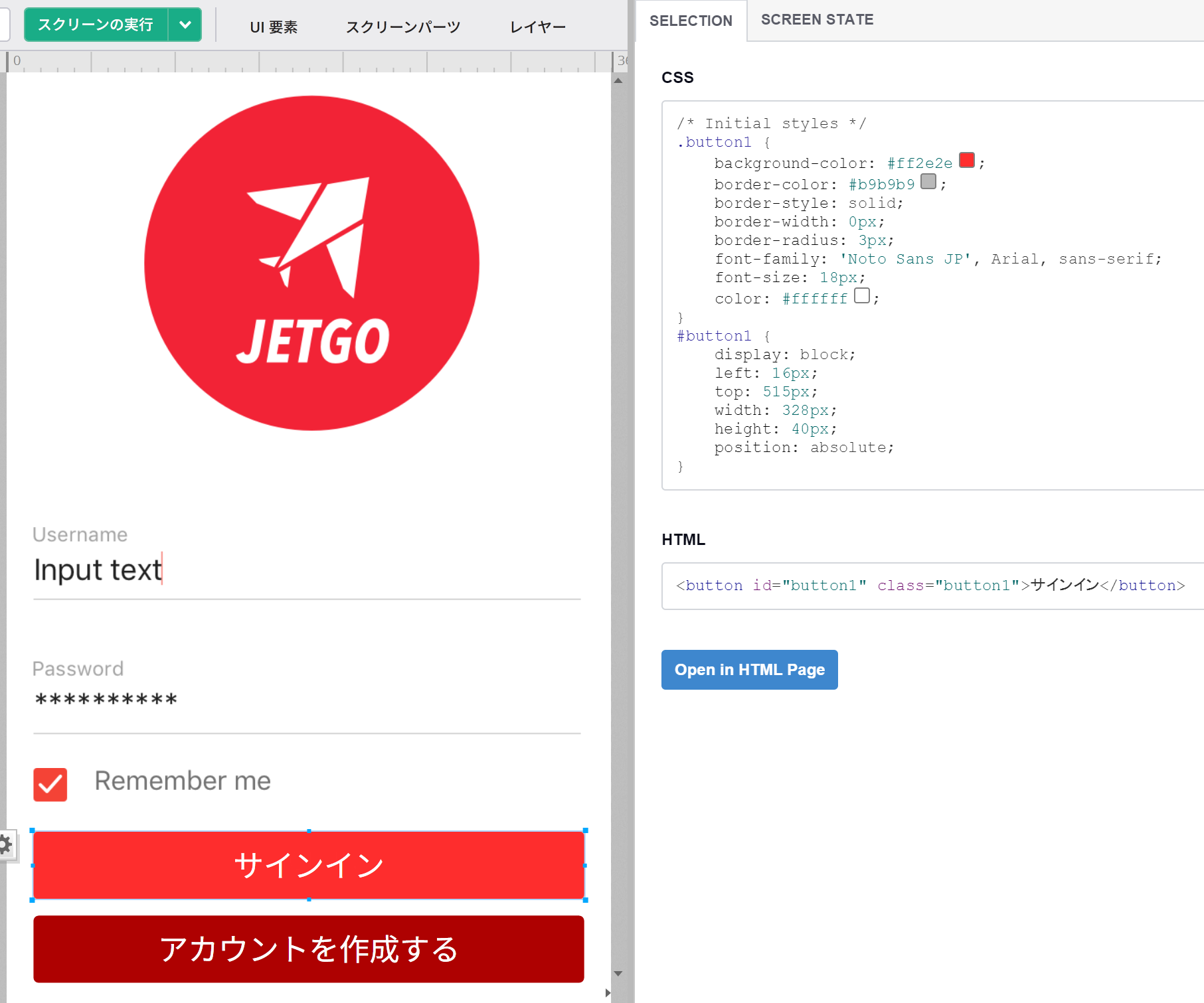Click the scroll down arrow of canvas

point(618,973)
